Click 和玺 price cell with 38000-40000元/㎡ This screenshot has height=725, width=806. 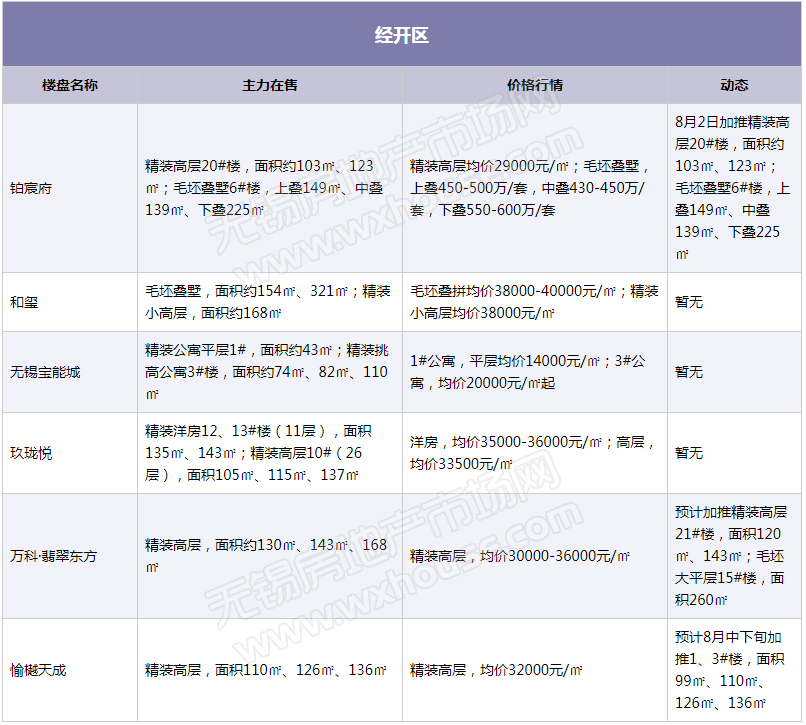click(x=533, y=301)
